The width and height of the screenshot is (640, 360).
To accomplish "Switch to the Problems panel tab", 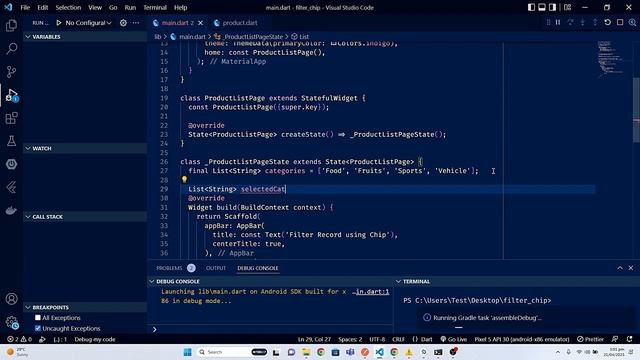I will coord(176,268).
